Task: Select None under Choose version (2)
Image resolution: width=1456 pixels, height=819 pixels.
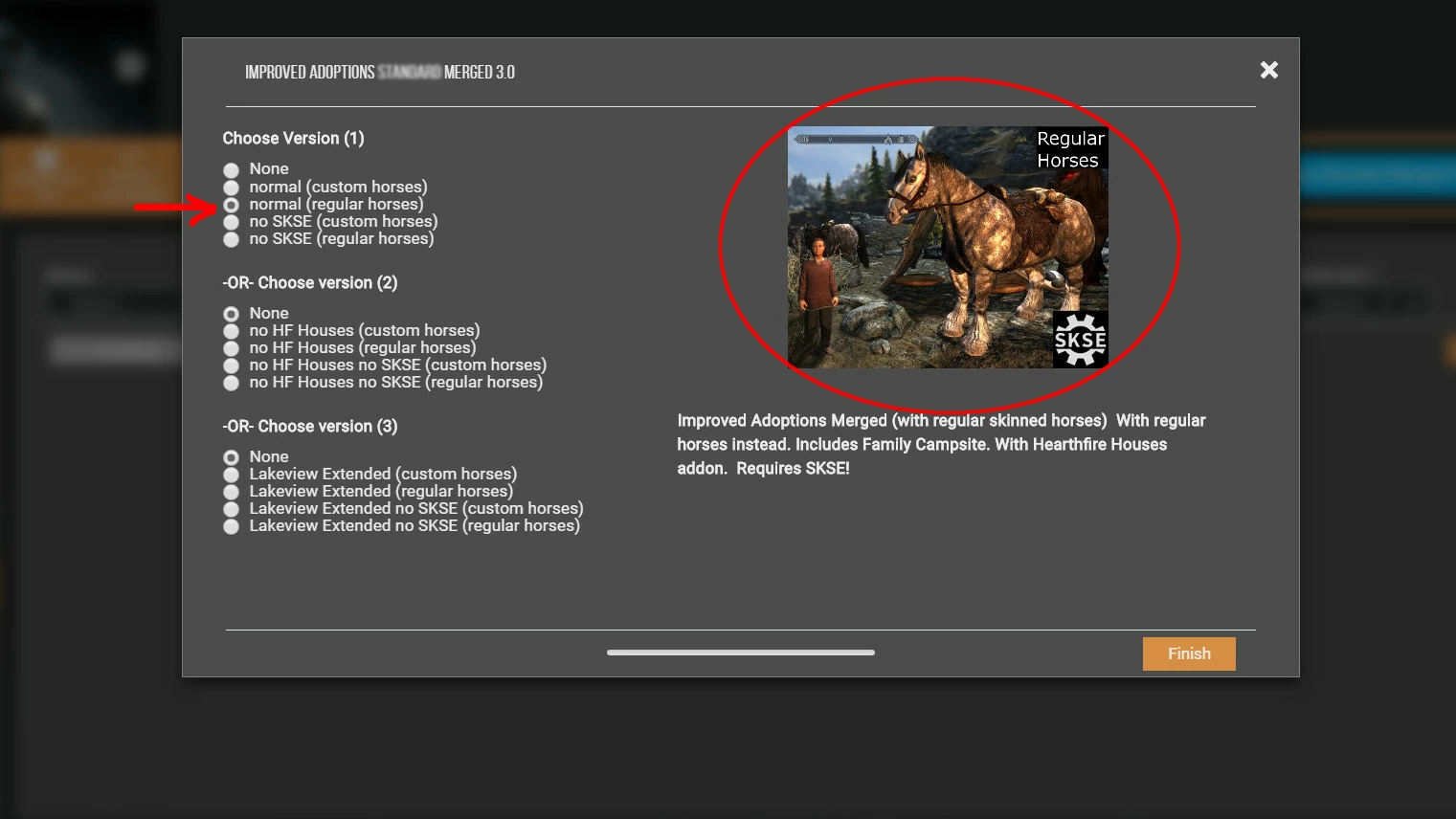Action: point(231,314)
